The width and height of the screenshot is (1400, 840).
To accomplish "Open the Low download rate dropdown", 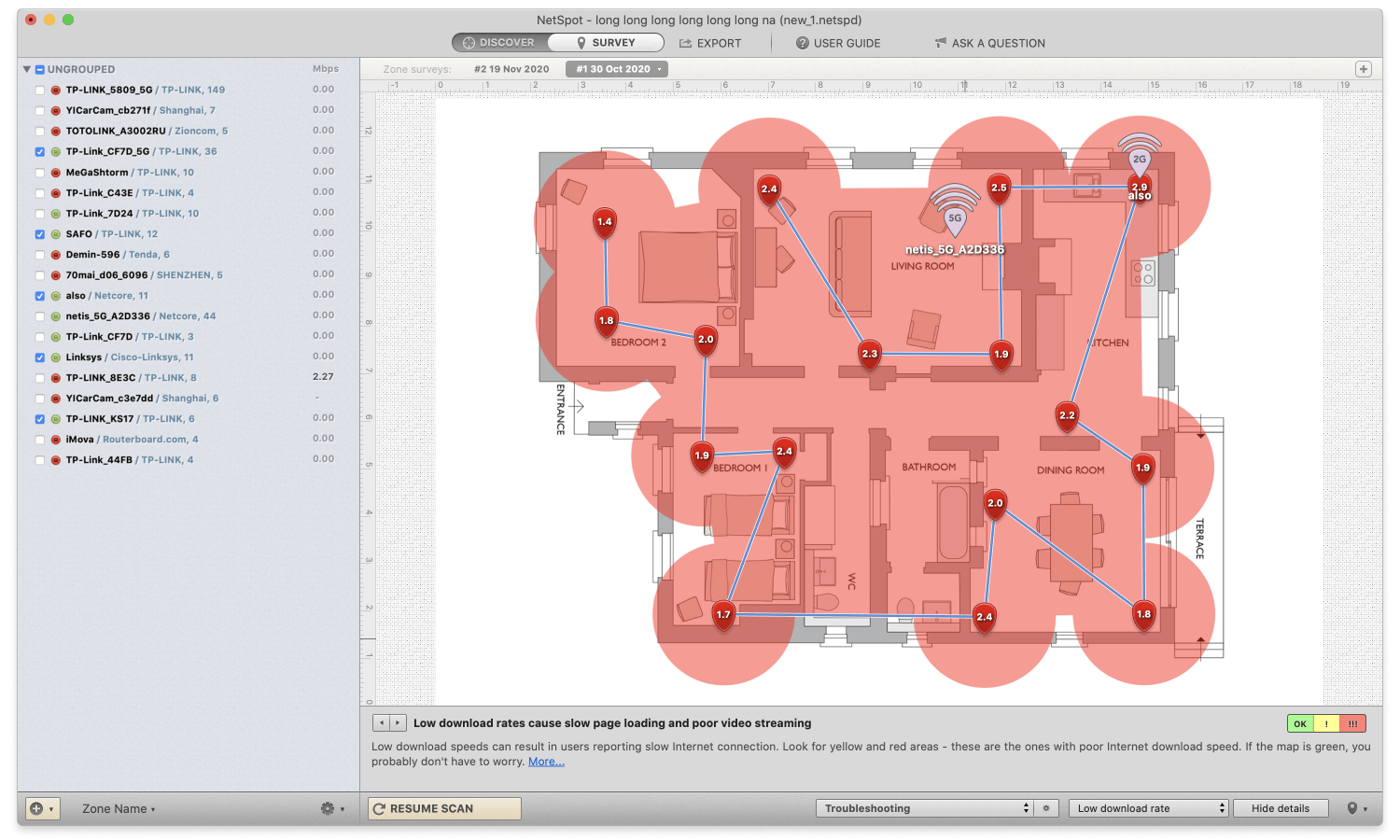I will [1148, 808].
